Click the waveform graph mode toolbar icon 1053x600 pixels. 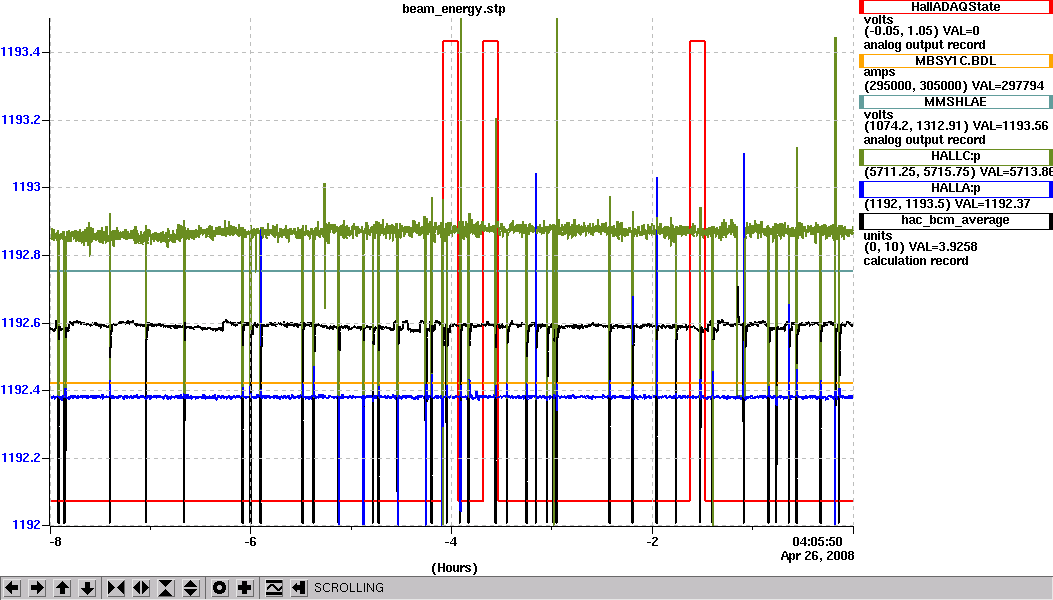pos(274,588)
